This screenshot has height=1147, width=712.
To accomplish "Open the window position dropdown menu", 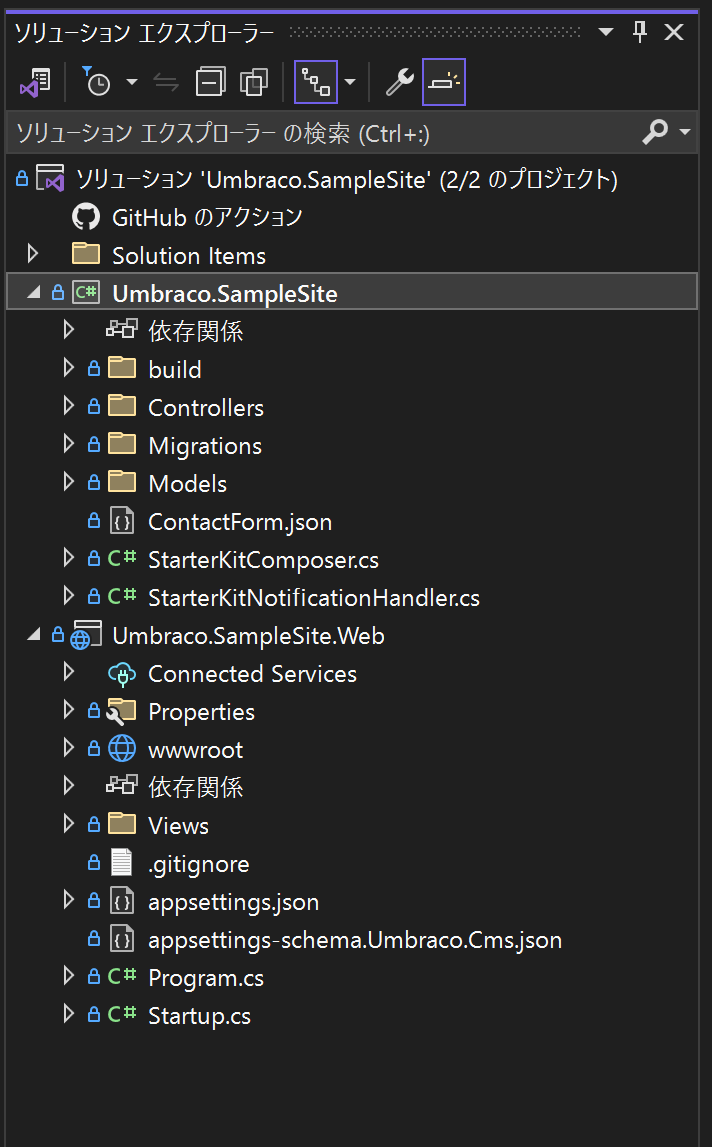I will [606, 32].
